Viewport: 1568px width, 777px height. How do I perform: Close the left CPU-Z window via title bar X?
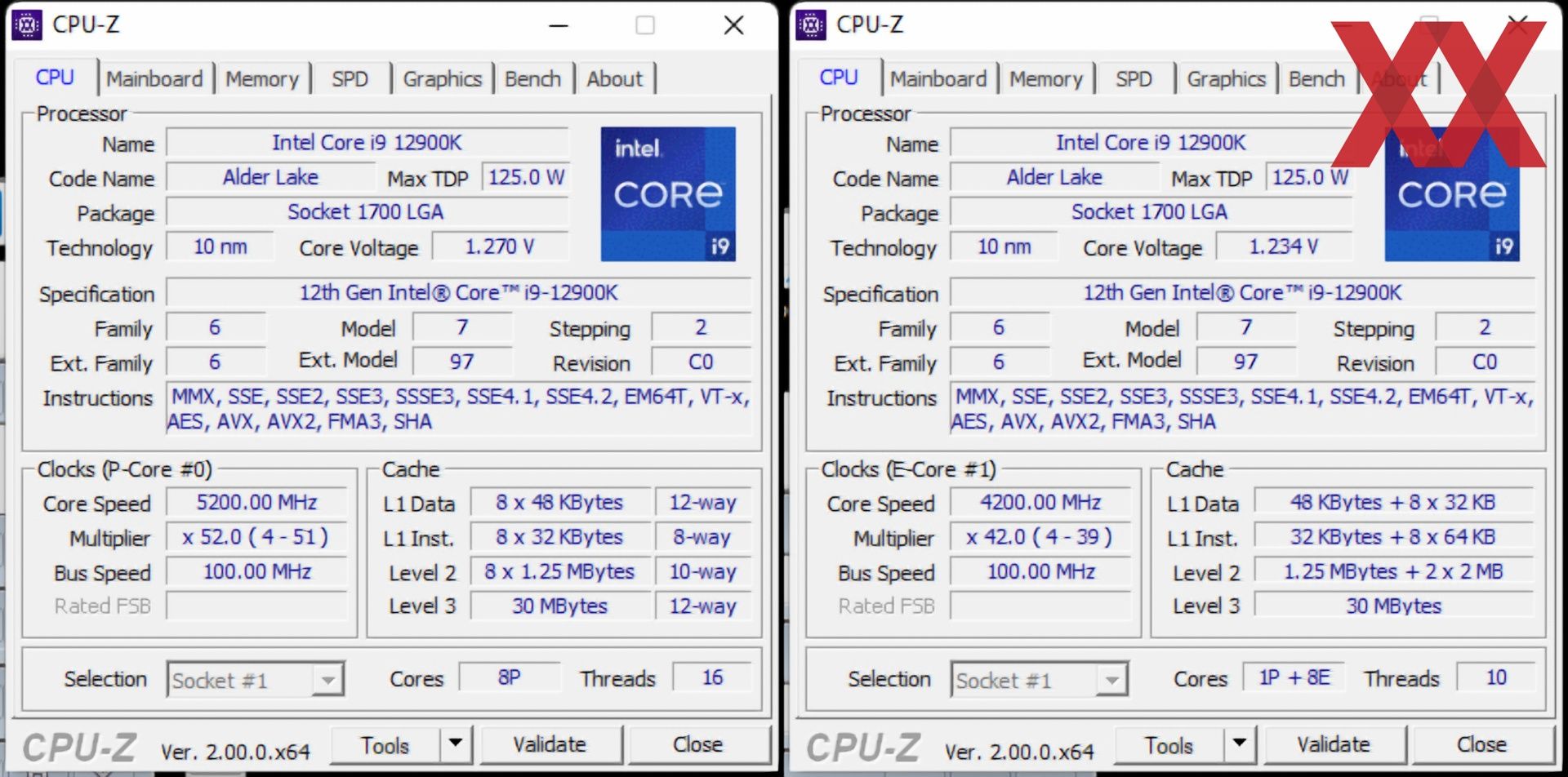(x=733, y=25)
